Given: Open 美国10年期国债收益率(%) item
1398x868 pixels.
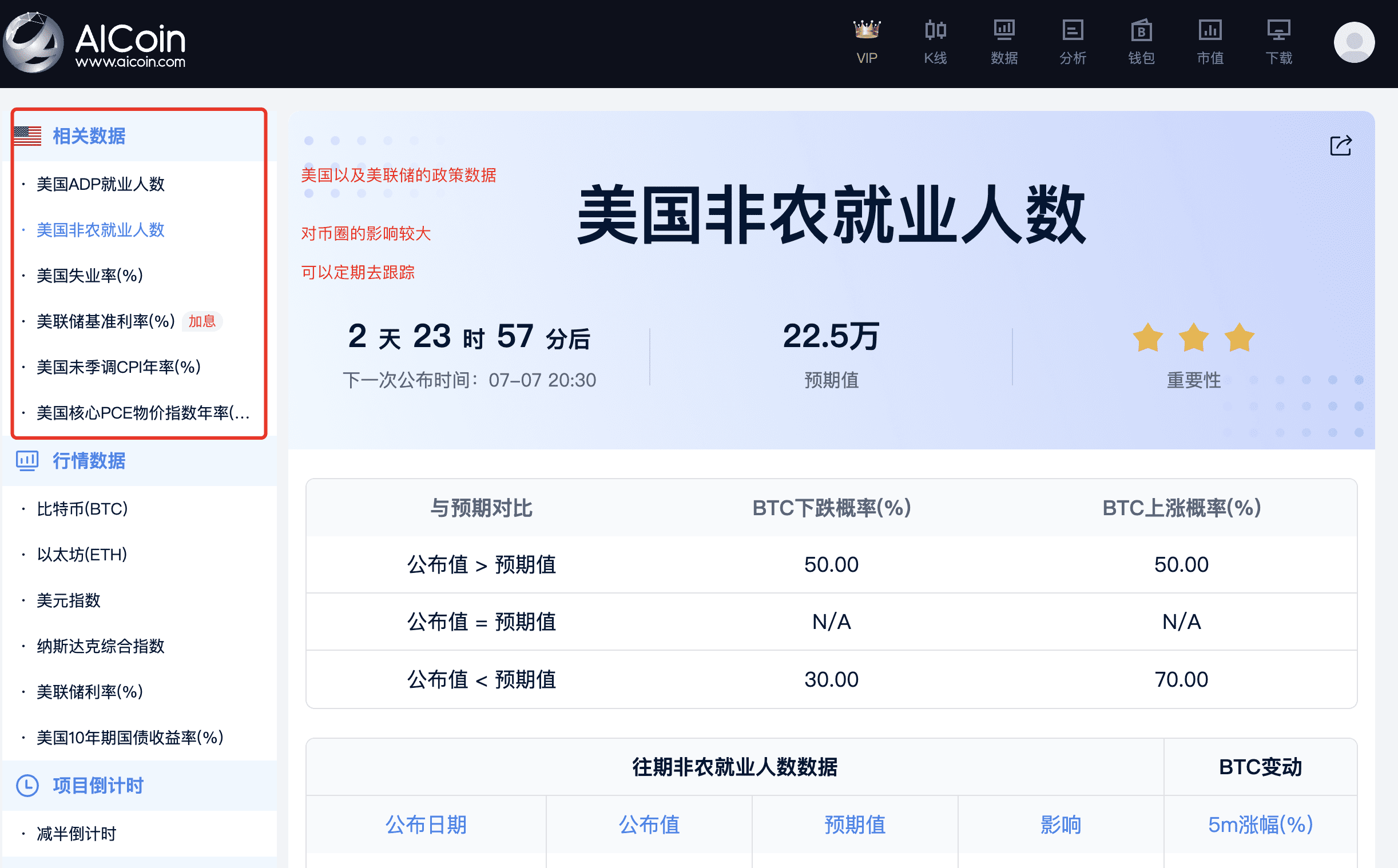Looking at the screenshot, I should coord(130,738).
